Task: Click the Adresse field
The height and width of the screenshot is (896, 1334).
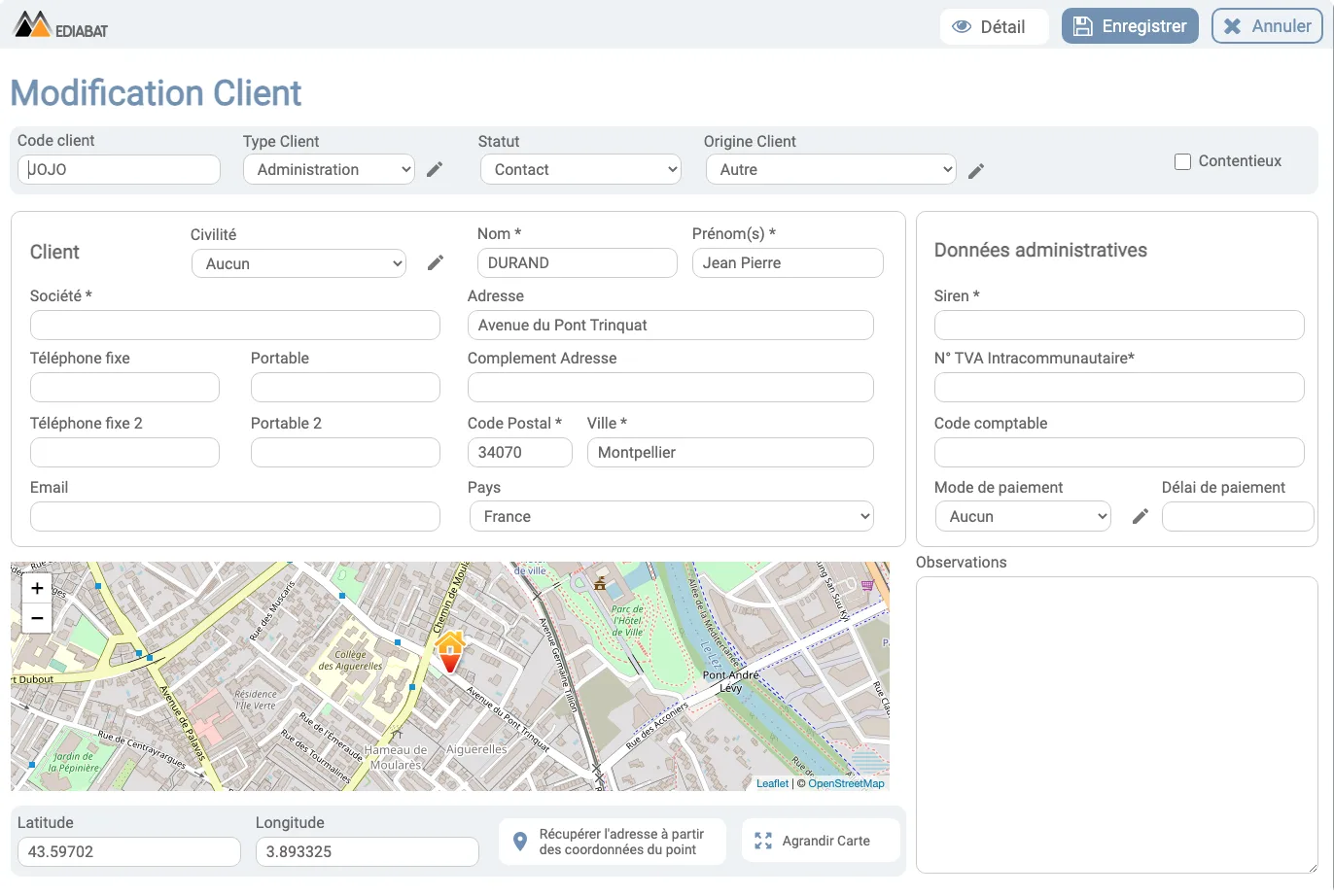Action: click(x=671, y=325)
